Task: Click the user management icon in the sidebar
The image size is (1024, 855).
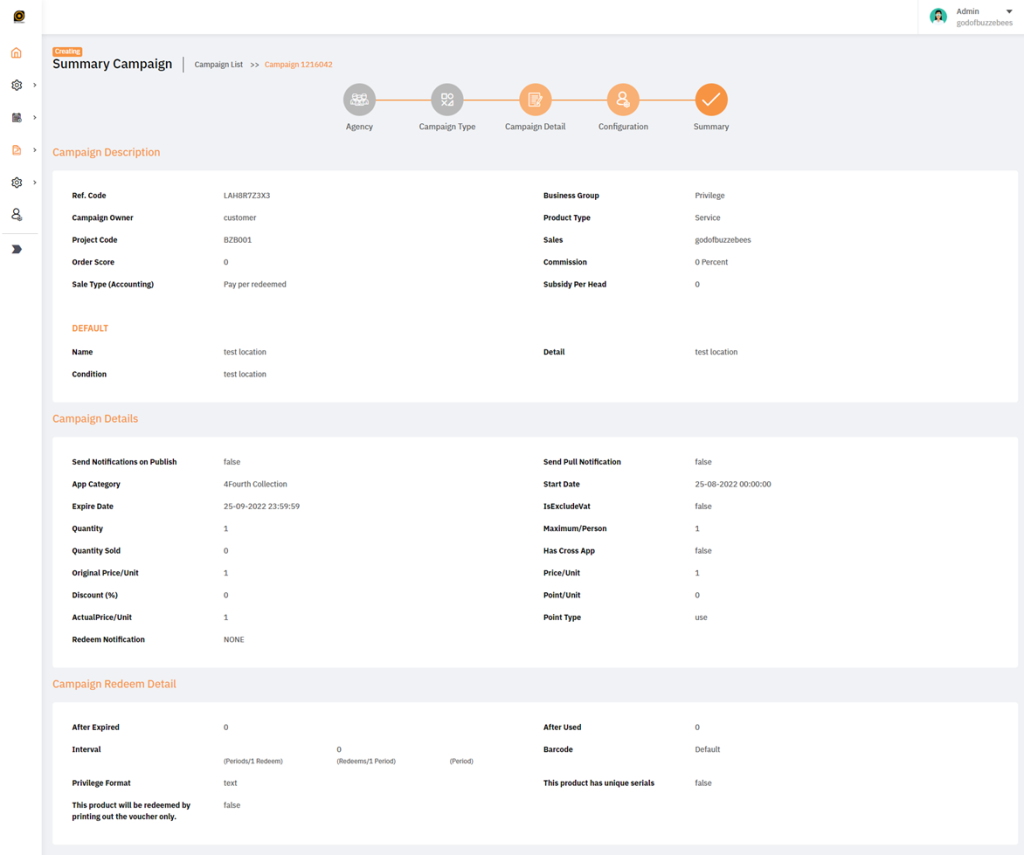Action: coord(16,214)
